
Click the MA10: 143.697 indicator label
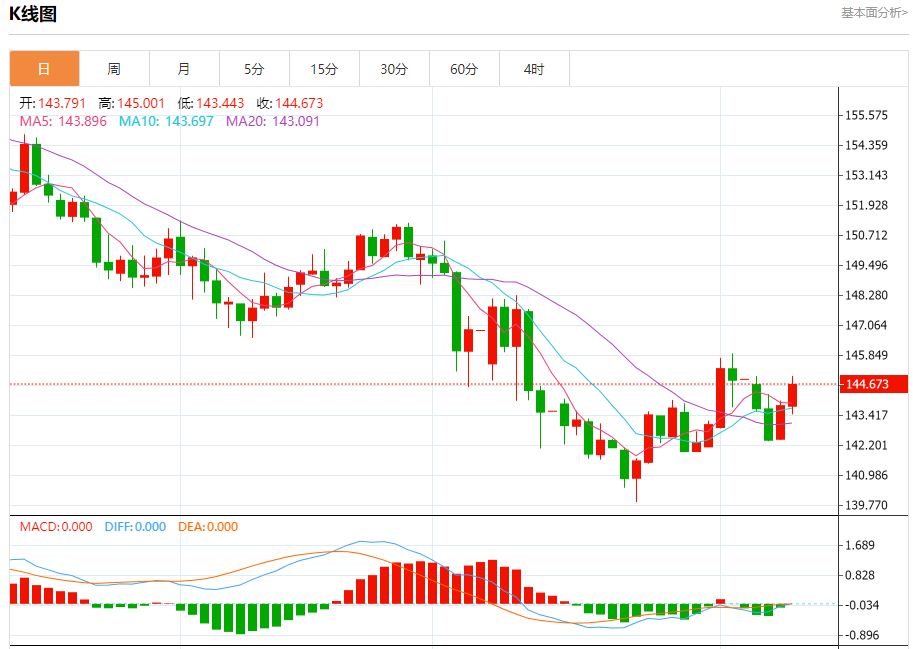tap(166, 121)
